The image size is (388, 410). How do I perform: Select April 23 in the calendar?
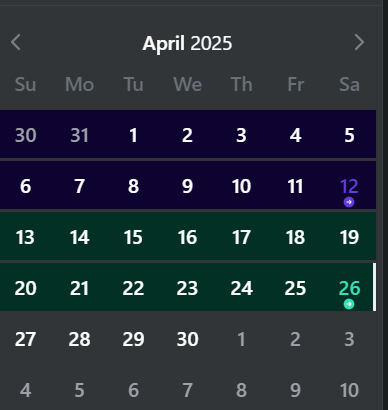click(x=187, y=288)
